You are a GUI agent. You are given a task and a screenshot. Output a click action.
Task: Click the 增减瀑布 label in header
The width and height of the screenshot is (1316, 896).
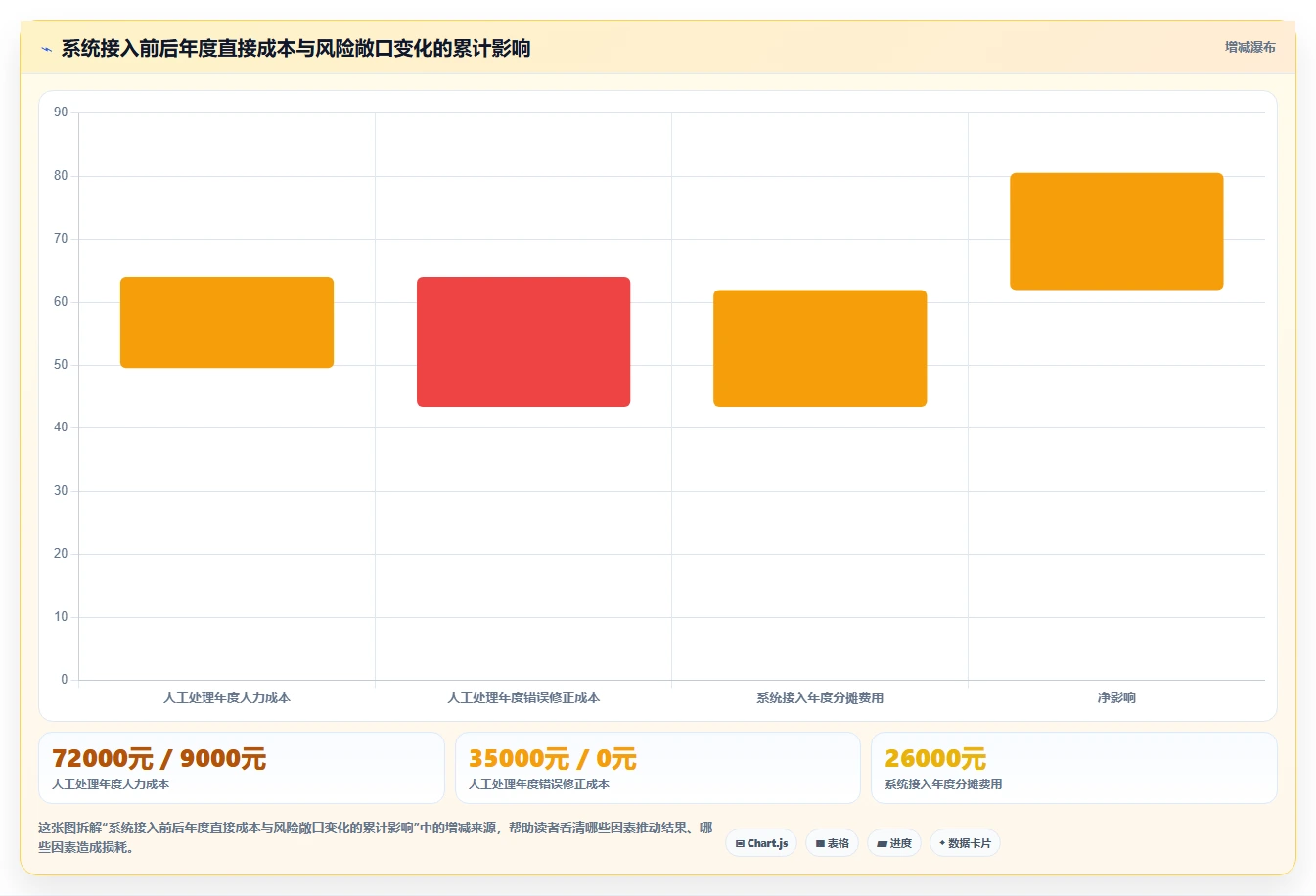point(1249,47)
